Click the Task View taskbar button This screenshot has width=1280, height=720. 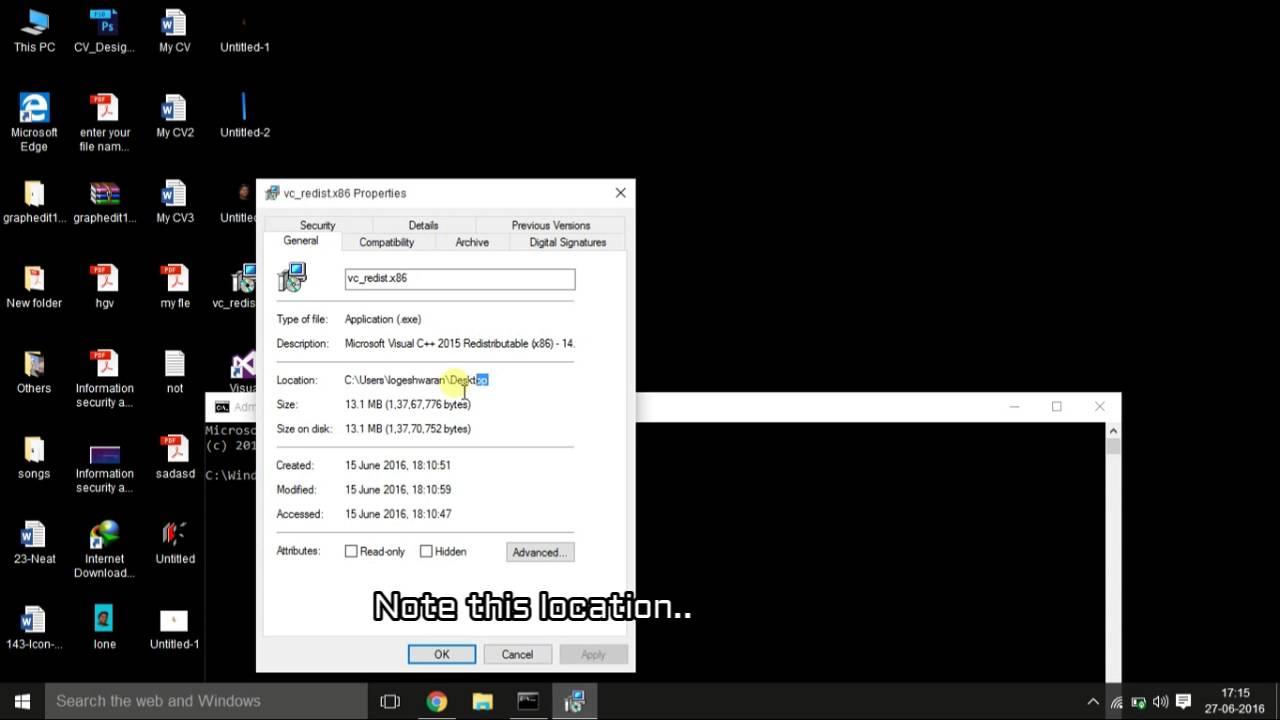[390, 701]
